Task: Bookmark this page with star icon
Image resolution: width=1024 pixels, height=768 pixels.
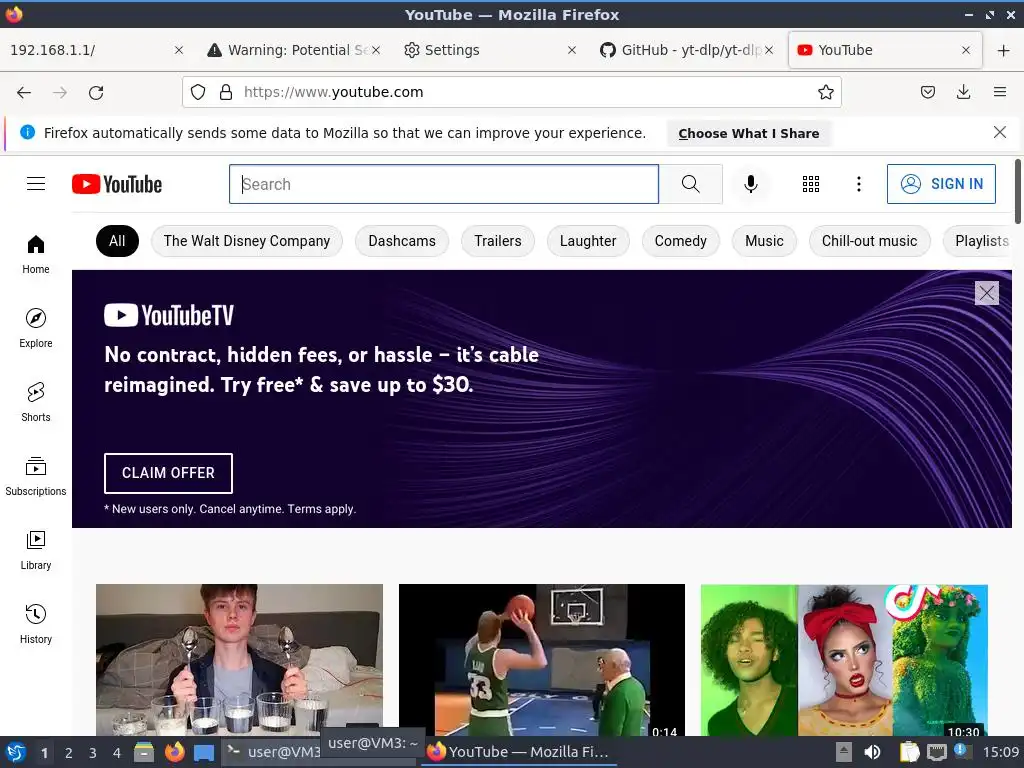Action: click(825, 92)
